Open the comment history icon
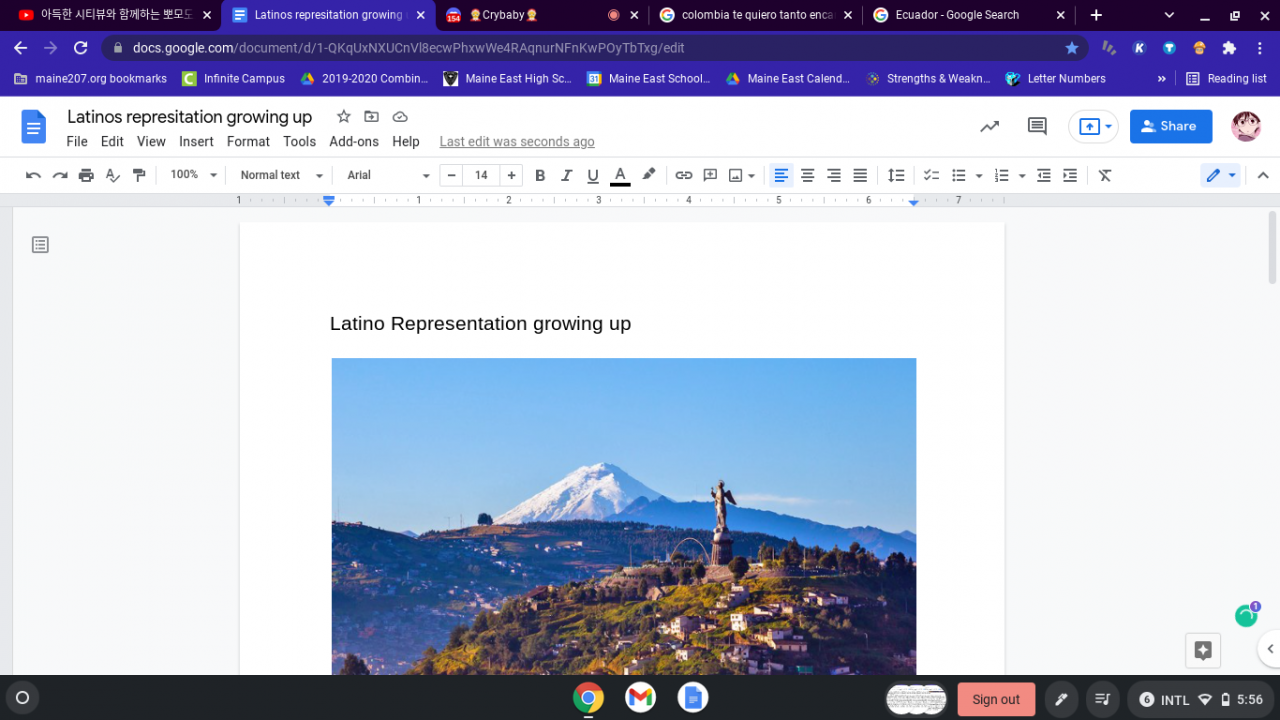 click(1037, 126)
